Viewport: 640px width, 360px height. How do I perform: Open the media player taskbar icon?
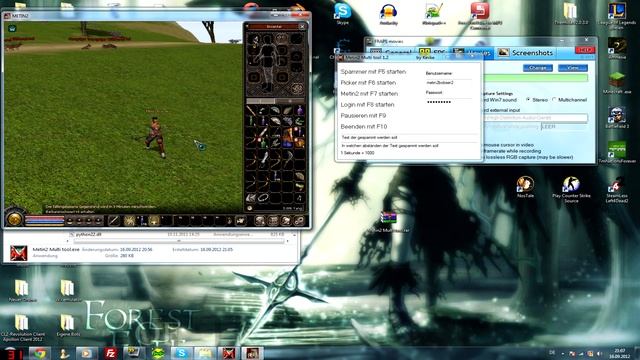87,353
